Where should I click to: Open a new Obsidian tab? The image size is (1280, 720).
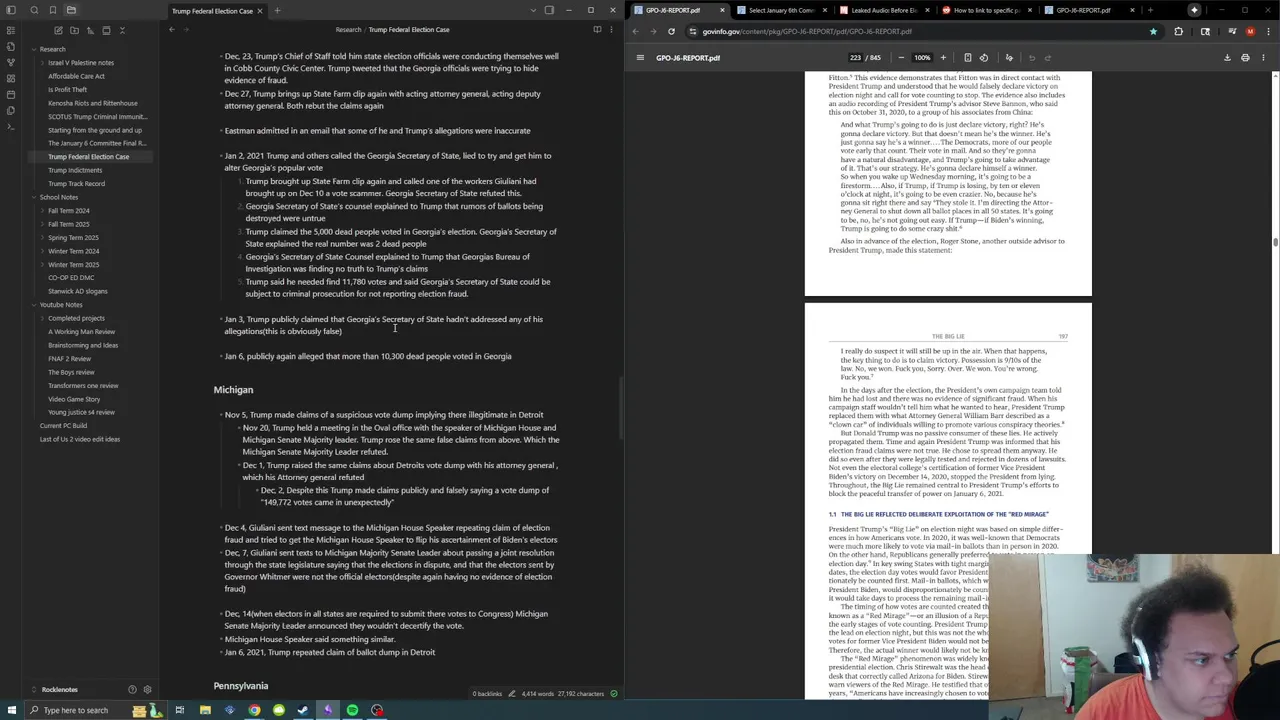point(277,10)
